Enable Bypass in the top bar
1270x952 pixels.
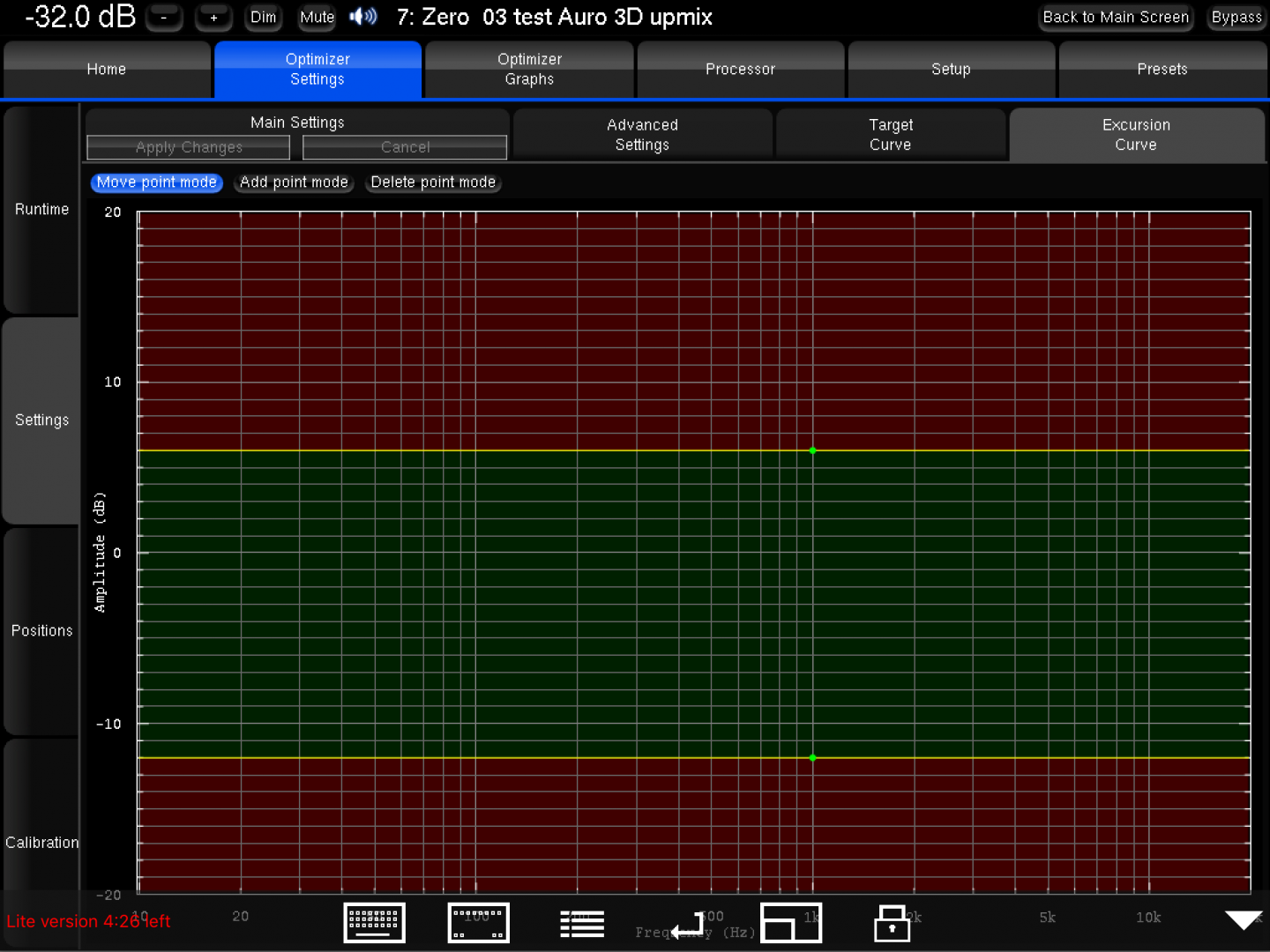(1236, 17)
